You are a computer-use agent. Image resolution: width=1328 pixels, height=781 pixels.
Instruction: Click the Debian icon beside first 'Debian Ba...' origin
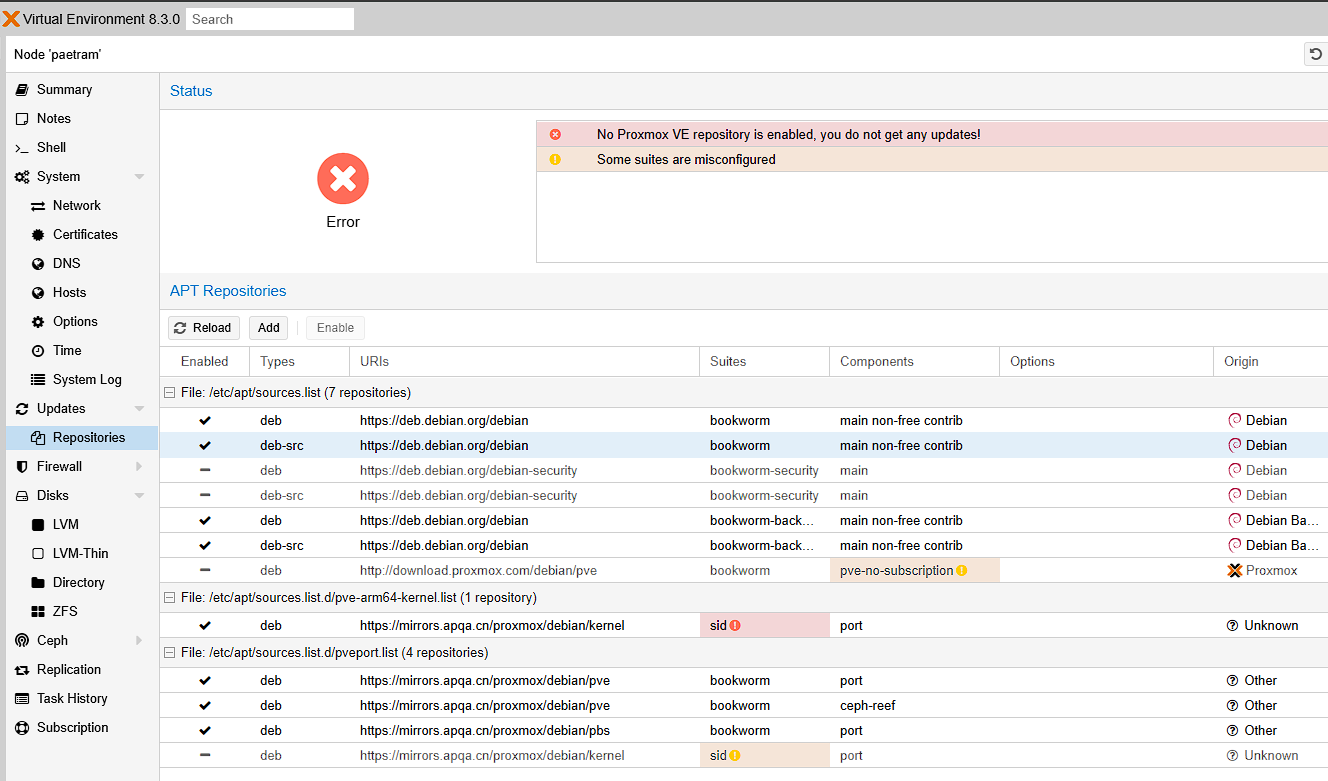tap(1234, 520)
